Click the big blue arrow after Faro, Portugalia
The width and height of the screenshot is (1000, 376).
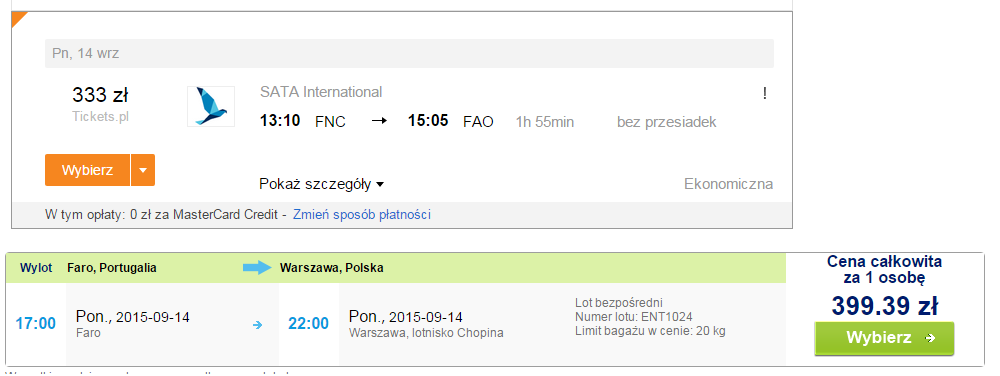(x=257, y=268)
